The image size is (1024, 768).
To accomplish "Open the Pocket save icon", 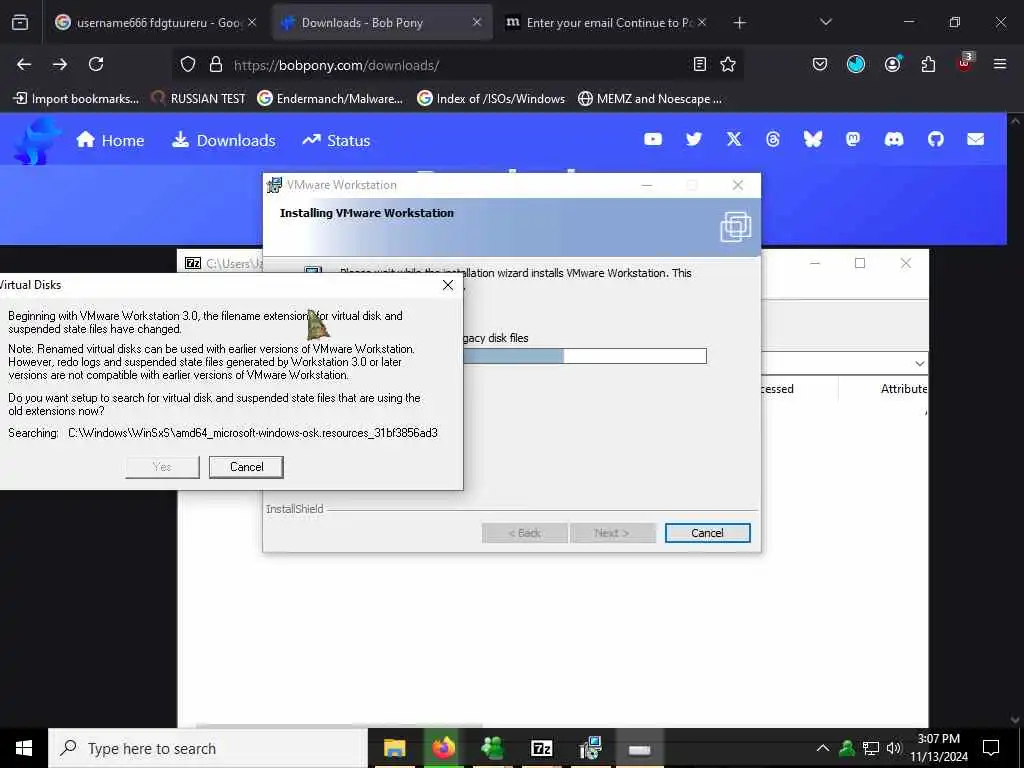I will [820, 64].
